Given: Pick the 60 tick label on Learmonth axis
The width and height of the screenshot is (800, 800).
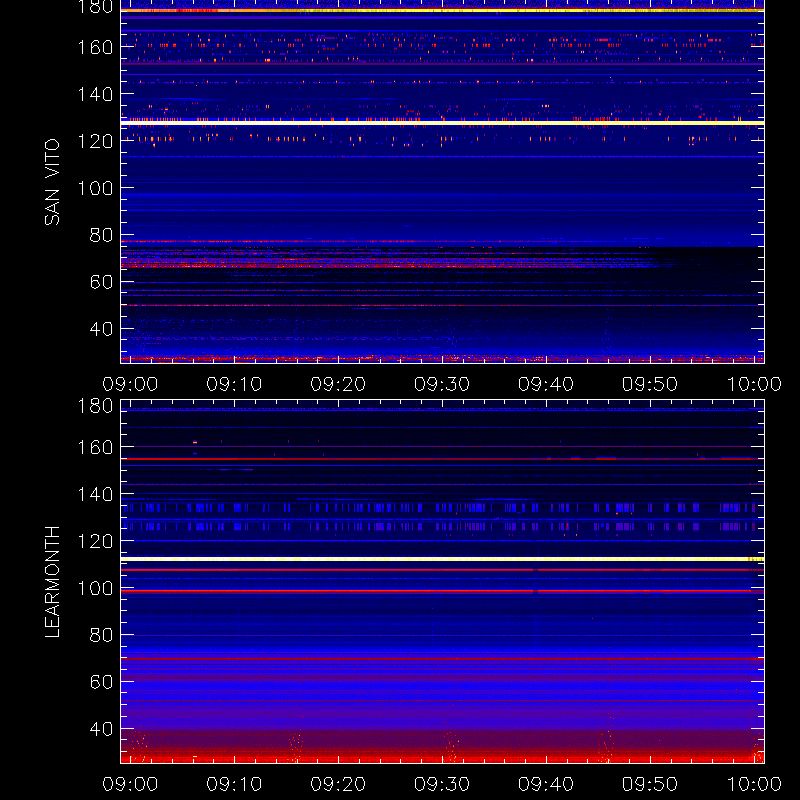Looking at the screenshot, I should pos(101,682).
